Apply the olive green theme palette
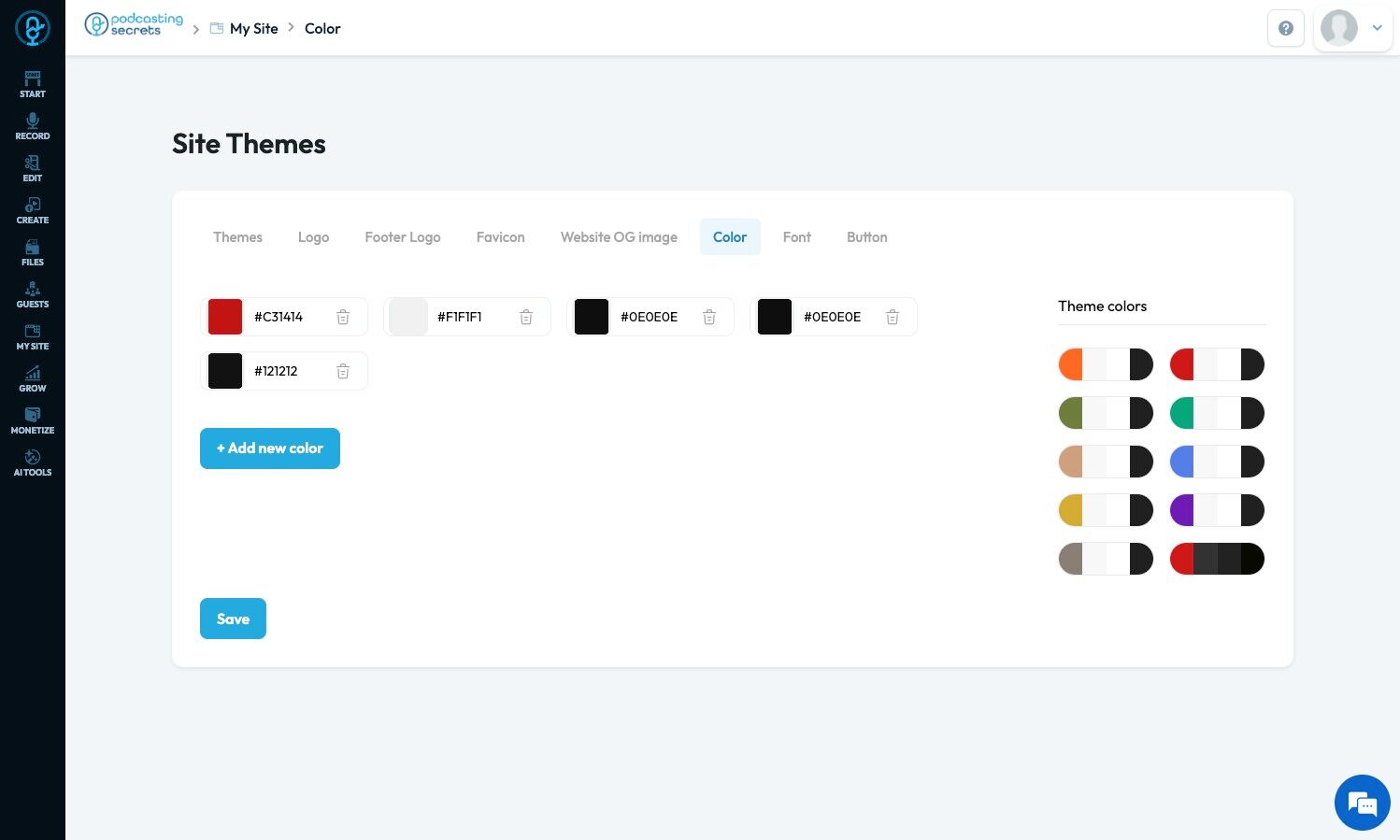 click(x=1106, y=413)
